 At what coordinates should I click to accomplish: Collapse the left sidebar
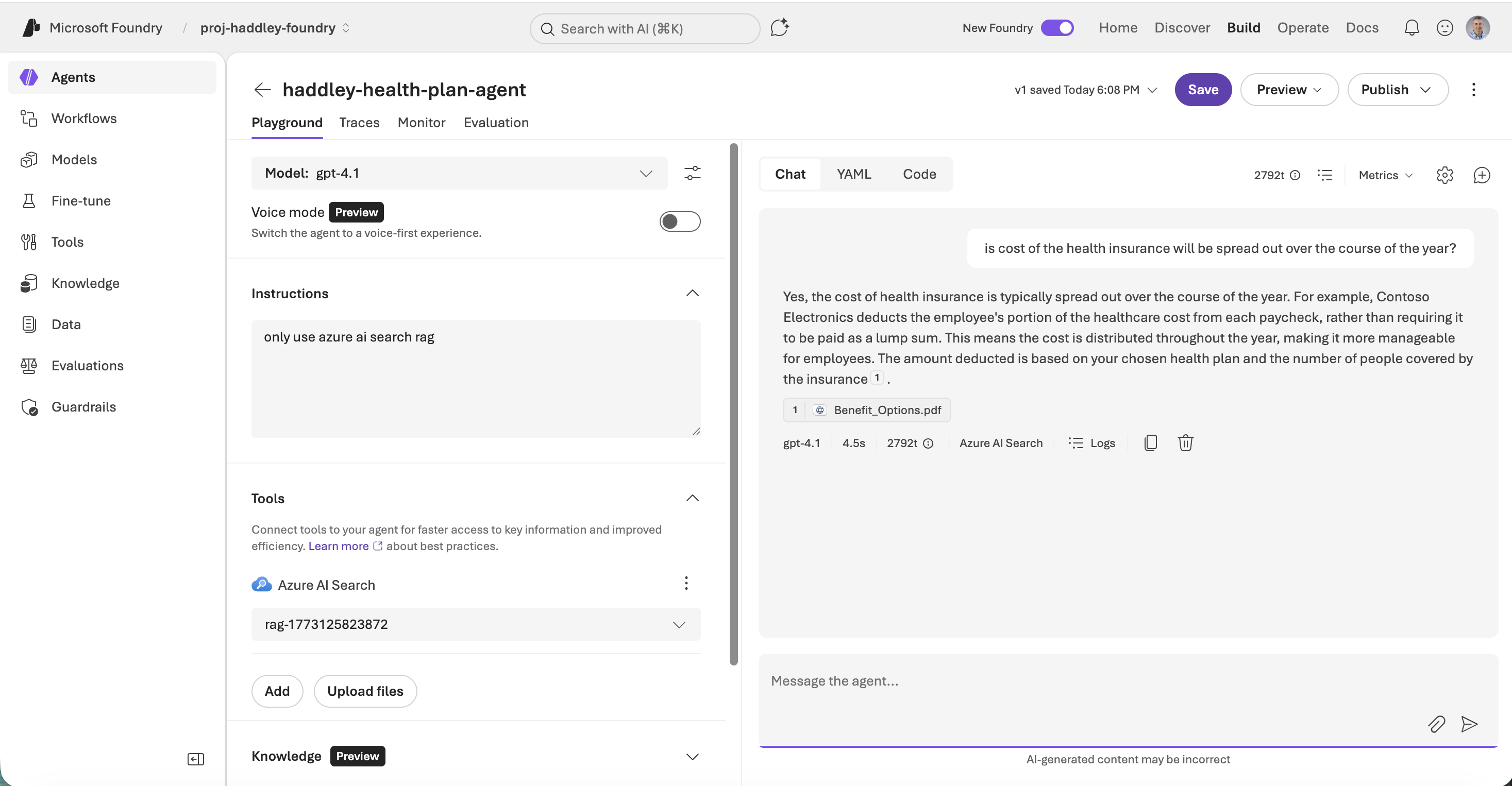pos(195,759)
